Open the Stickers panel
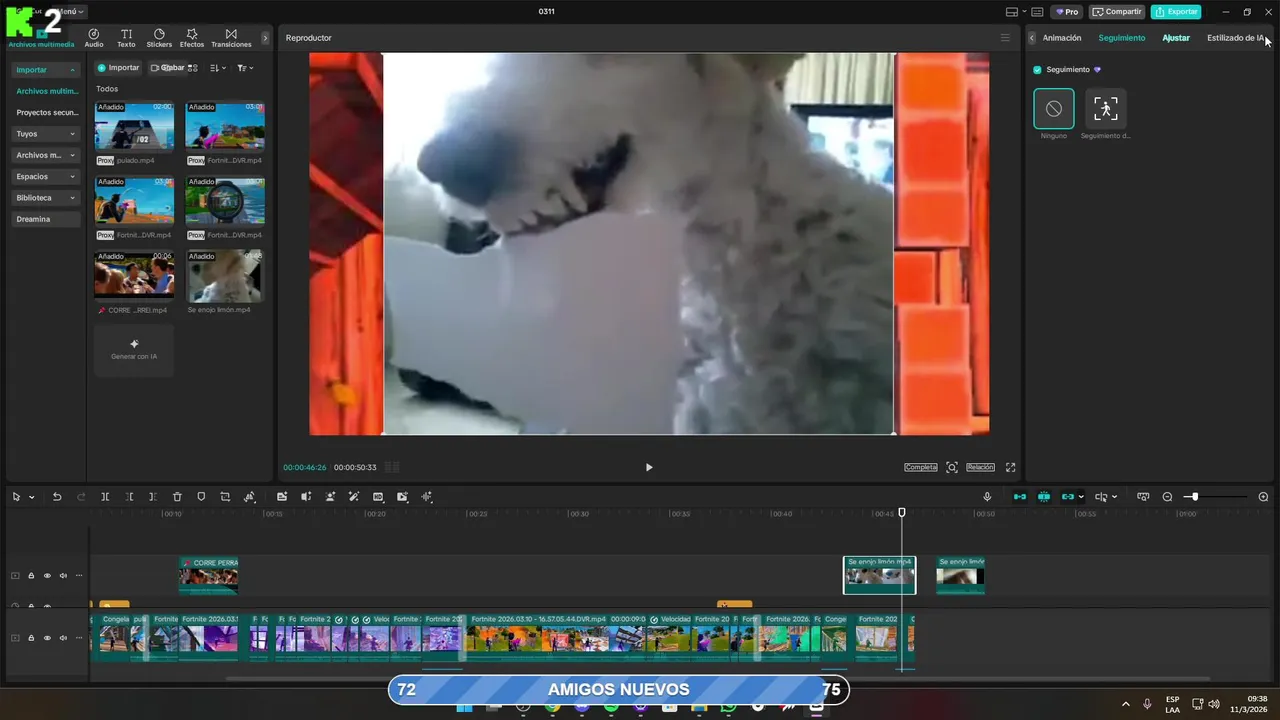Image resolution: width=1280 pixels, height=720 pixels. (x=159, y=38)
